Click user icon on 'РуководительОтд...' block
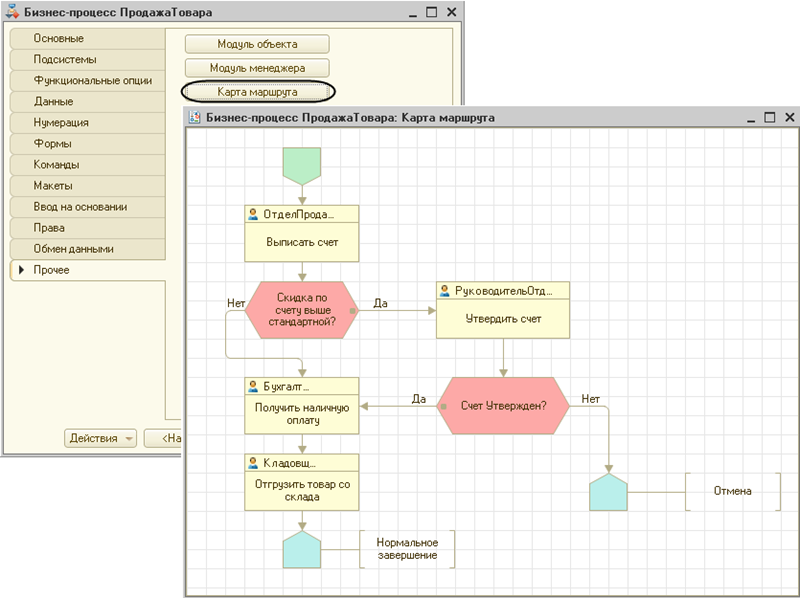Screen dimensions: 800x598 [x=445, y=291]
